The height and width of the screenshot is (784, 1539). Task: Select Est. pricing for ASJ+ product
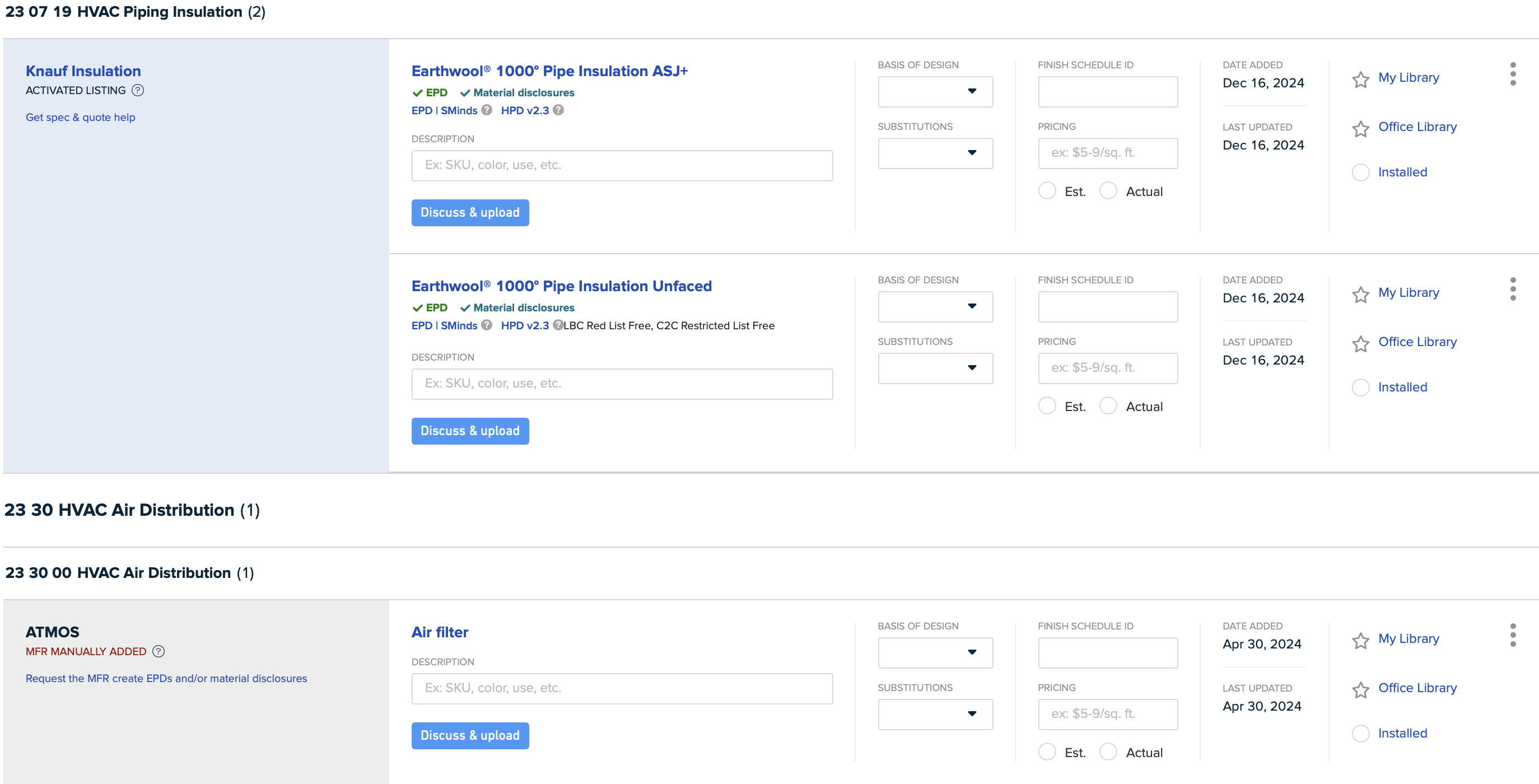[1047, 190]
